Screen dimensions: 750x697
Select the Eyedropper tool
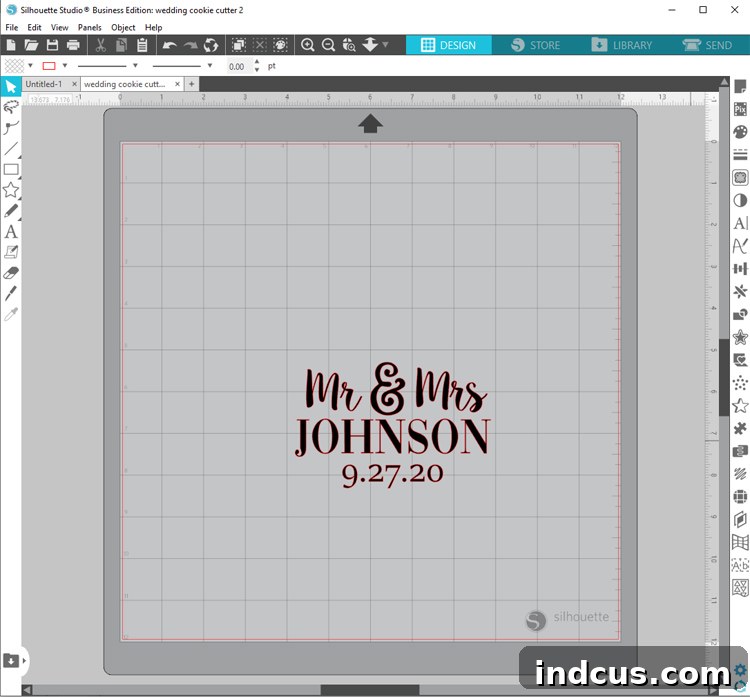(11, 314)
